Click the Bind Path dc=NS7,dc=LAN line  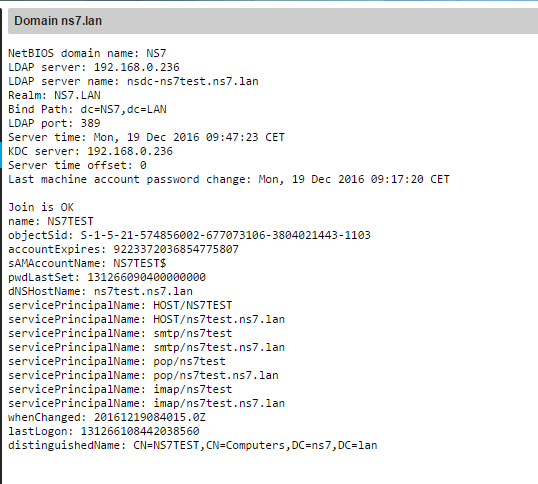click(x=87, y=109)
